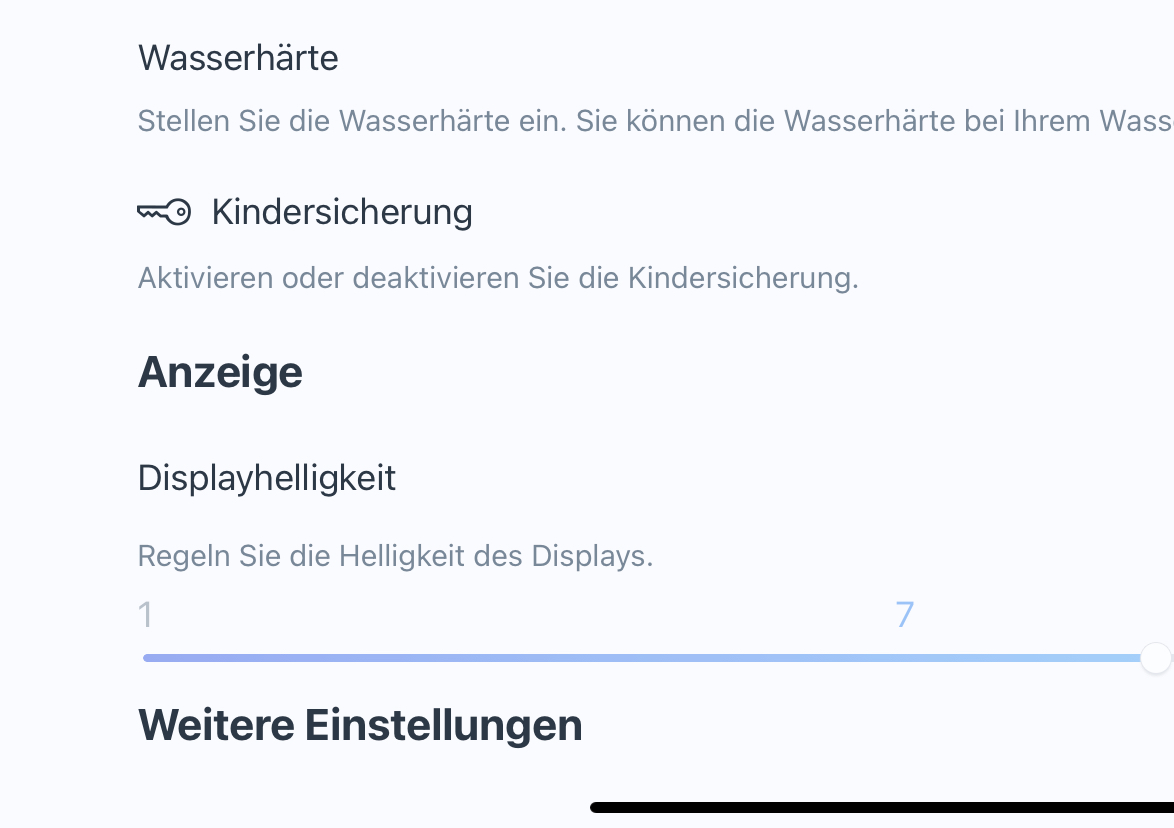The height and width of the screenshot is (828, 1174).
Task: Tap the Kindersicherung description line
Action: pyautogui.click(x=498, y=278)
